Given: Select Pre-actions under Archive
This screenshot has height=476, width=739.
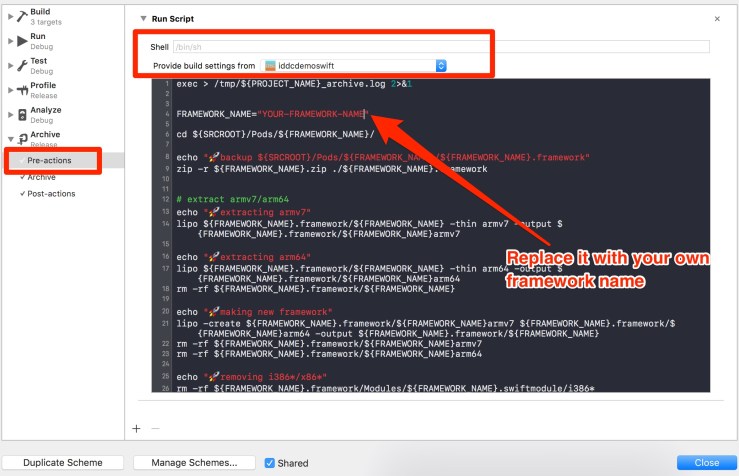Looking at the screenshot, I should [48, 160].
